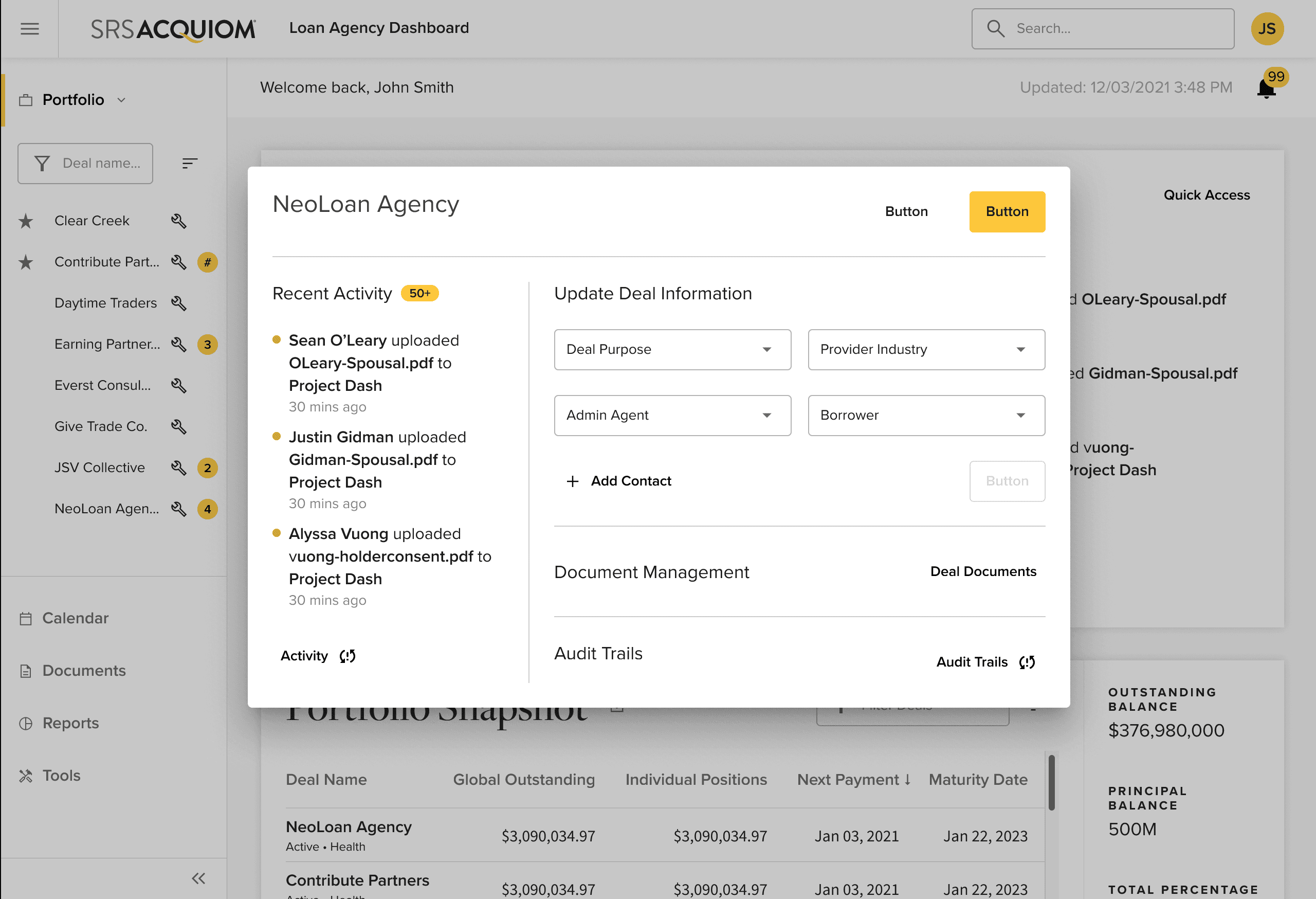Click the 50+ Recent Activity badge
This screenshot has height=899, width=1316.
419,294
